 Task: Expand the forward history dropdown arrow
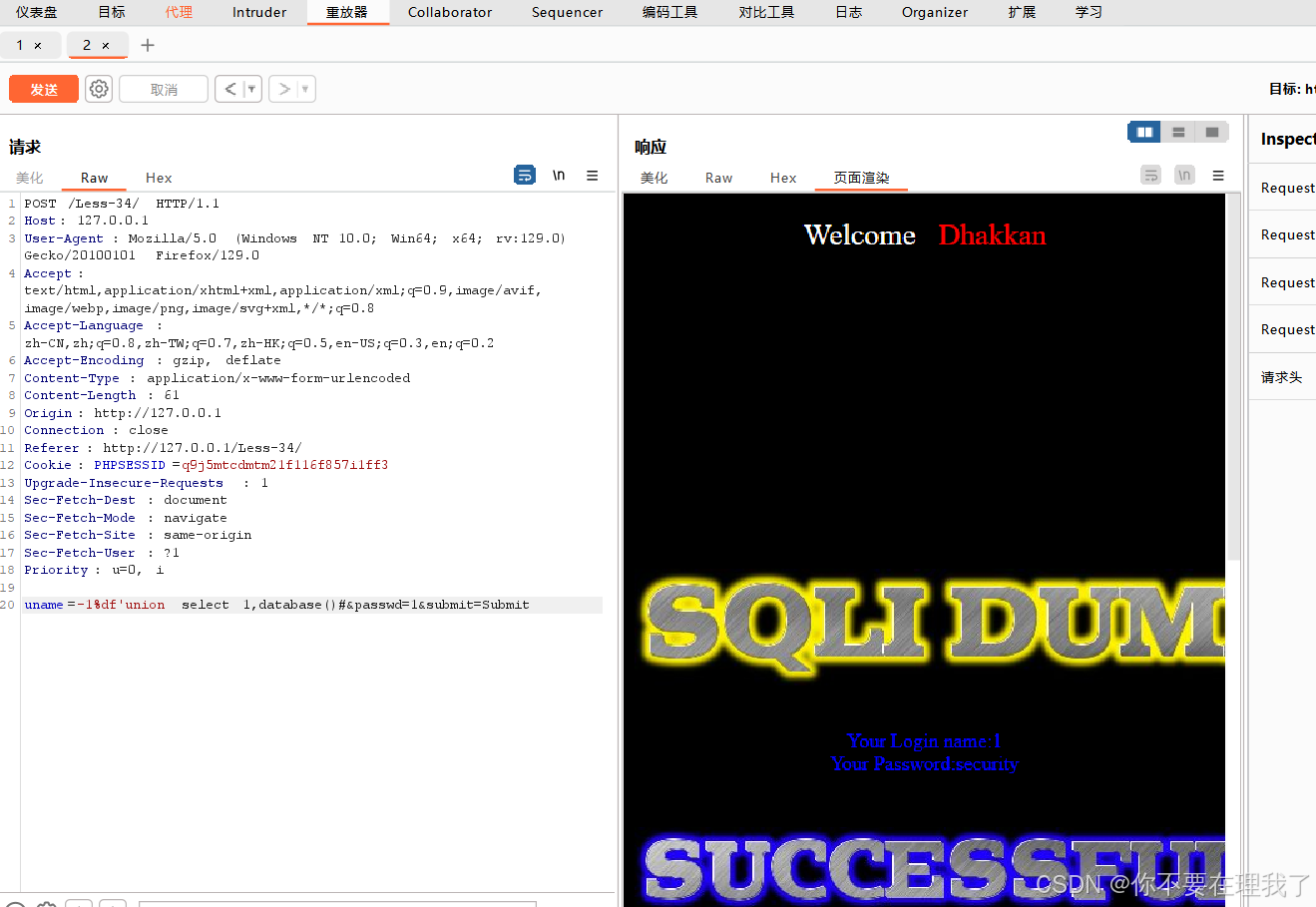tap(305, 89)
